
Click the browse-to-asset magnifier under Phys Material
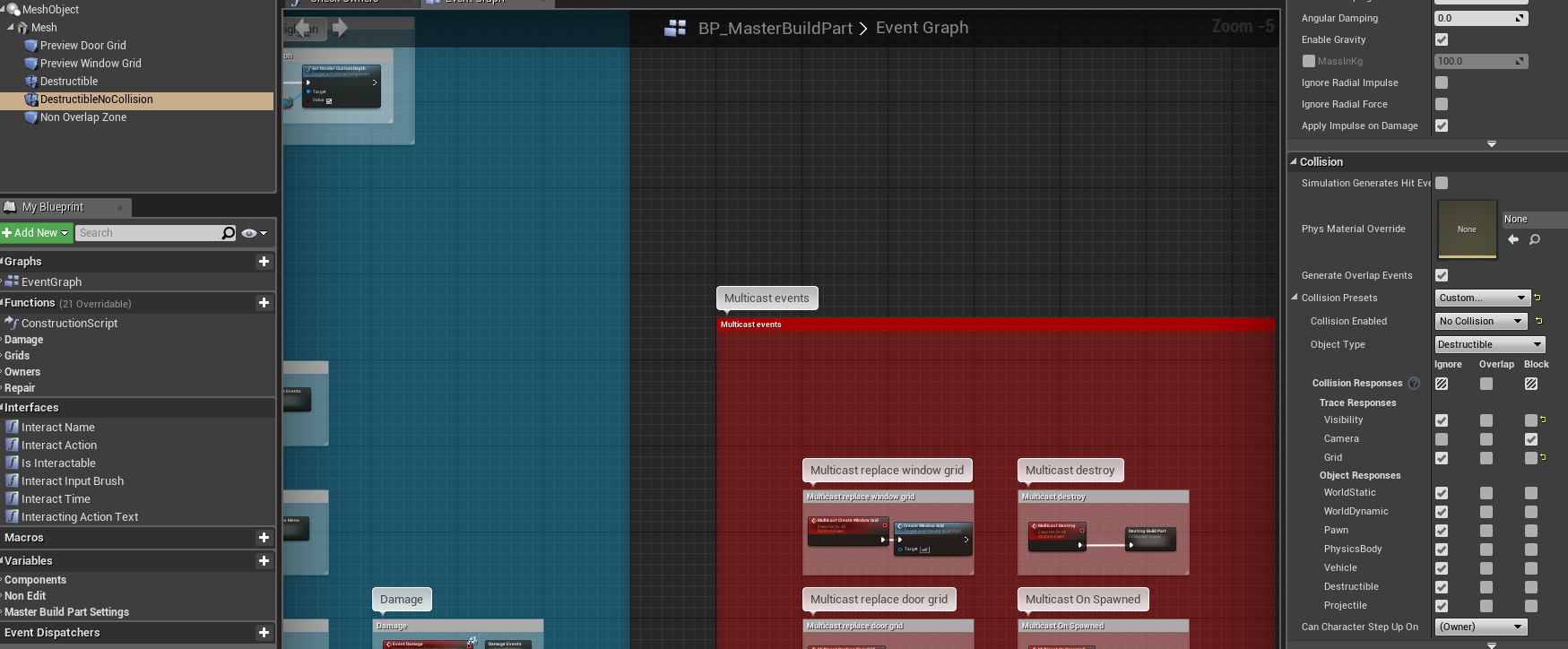1535,239
